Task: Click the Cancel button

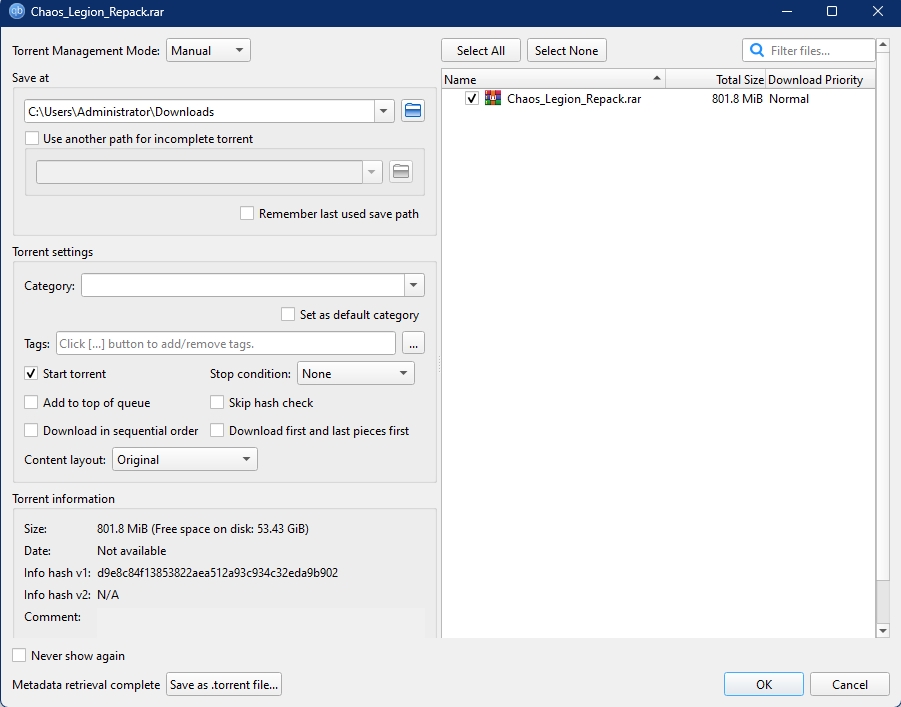Action: coord(850,685)
